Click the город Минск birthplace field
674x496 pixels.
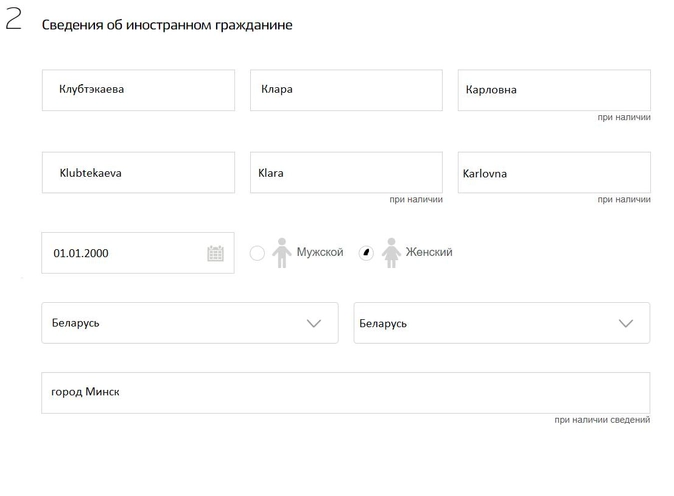[346, 393]
